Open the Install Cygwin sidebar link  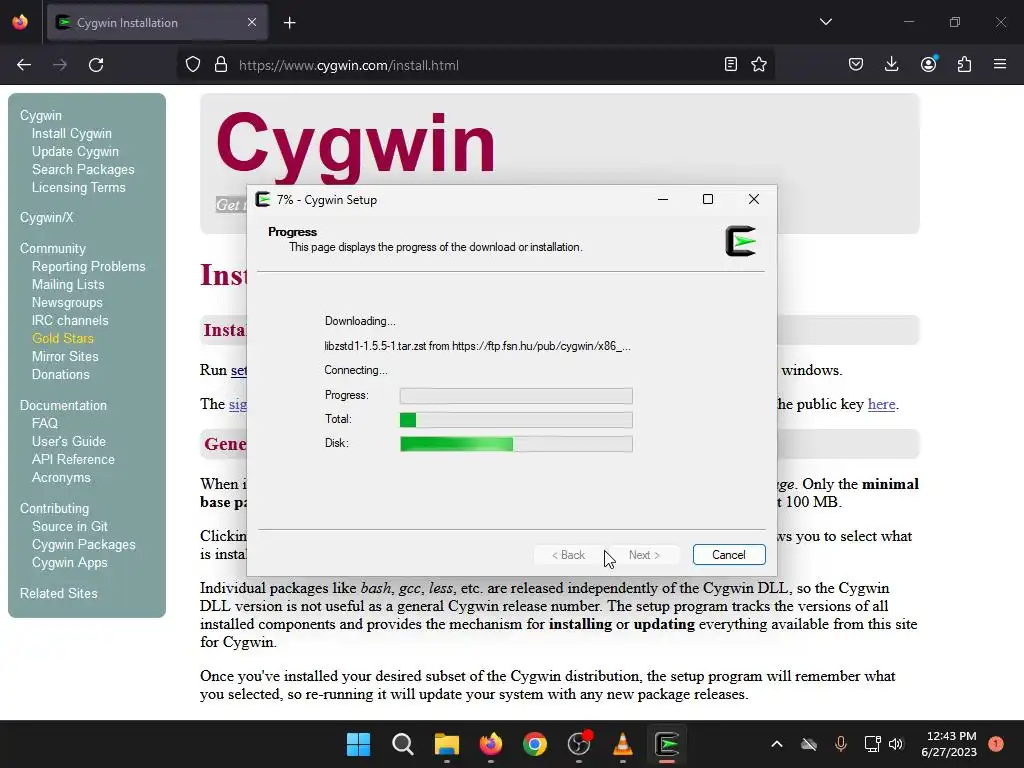tap(72, 133)
